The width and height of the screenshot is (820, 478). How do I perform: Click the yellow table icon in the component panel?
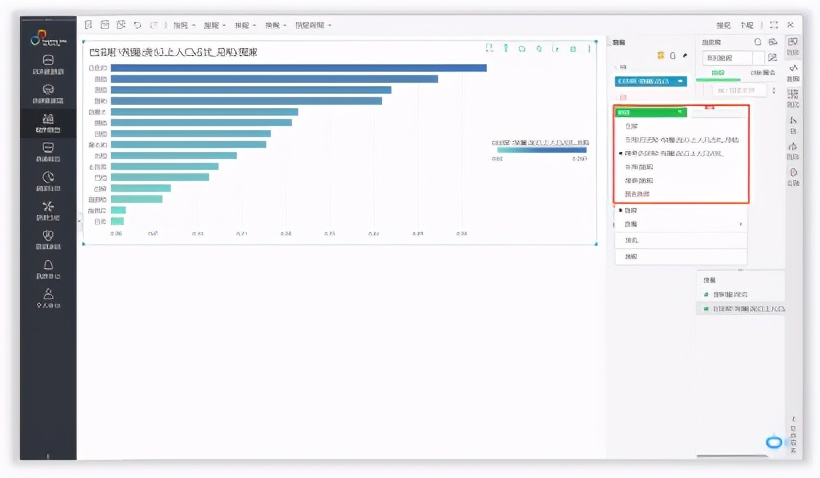pos(660,55)
